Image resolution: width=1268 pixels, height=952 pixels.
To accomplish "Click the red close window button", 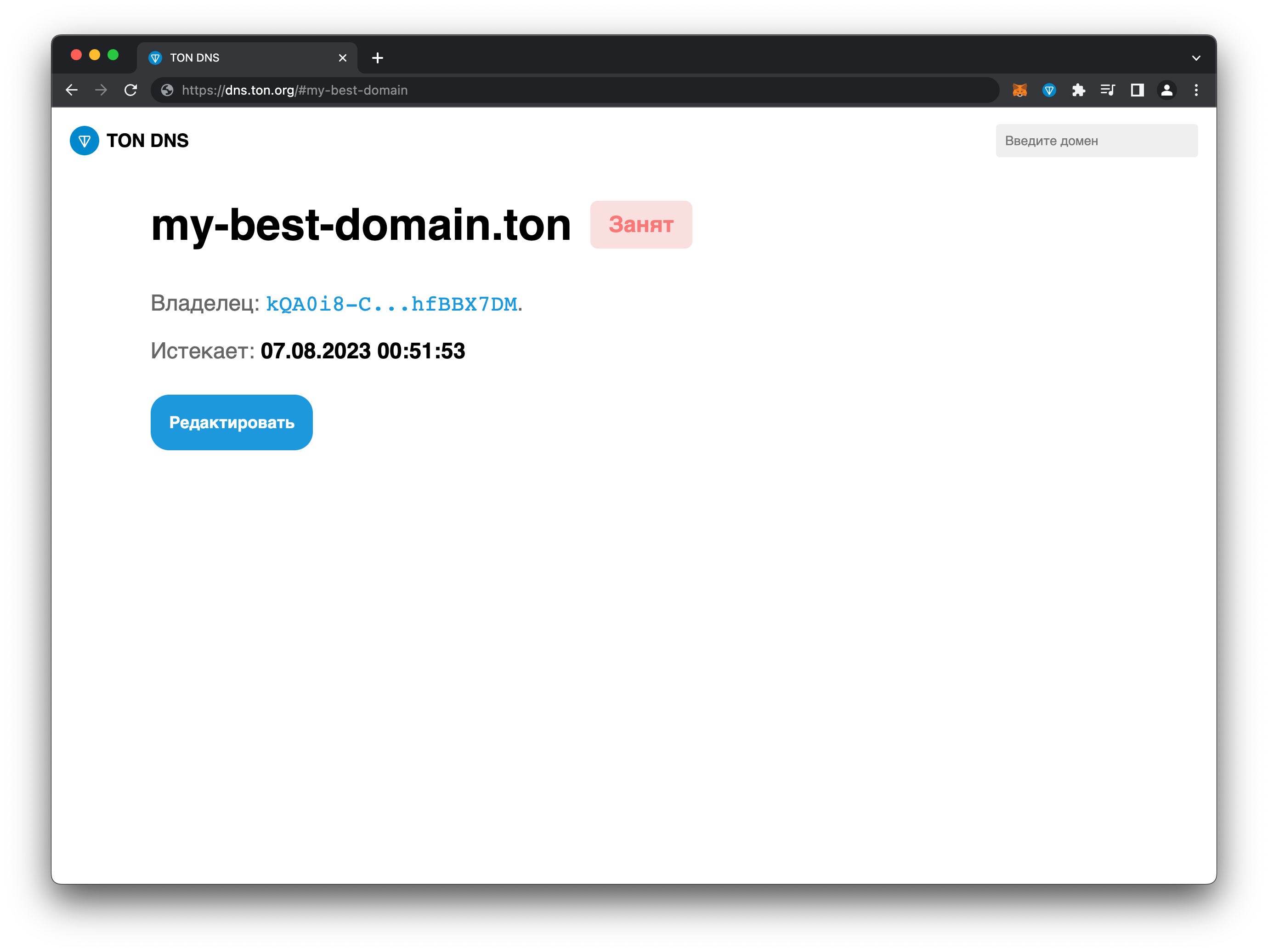I will 76,55.
